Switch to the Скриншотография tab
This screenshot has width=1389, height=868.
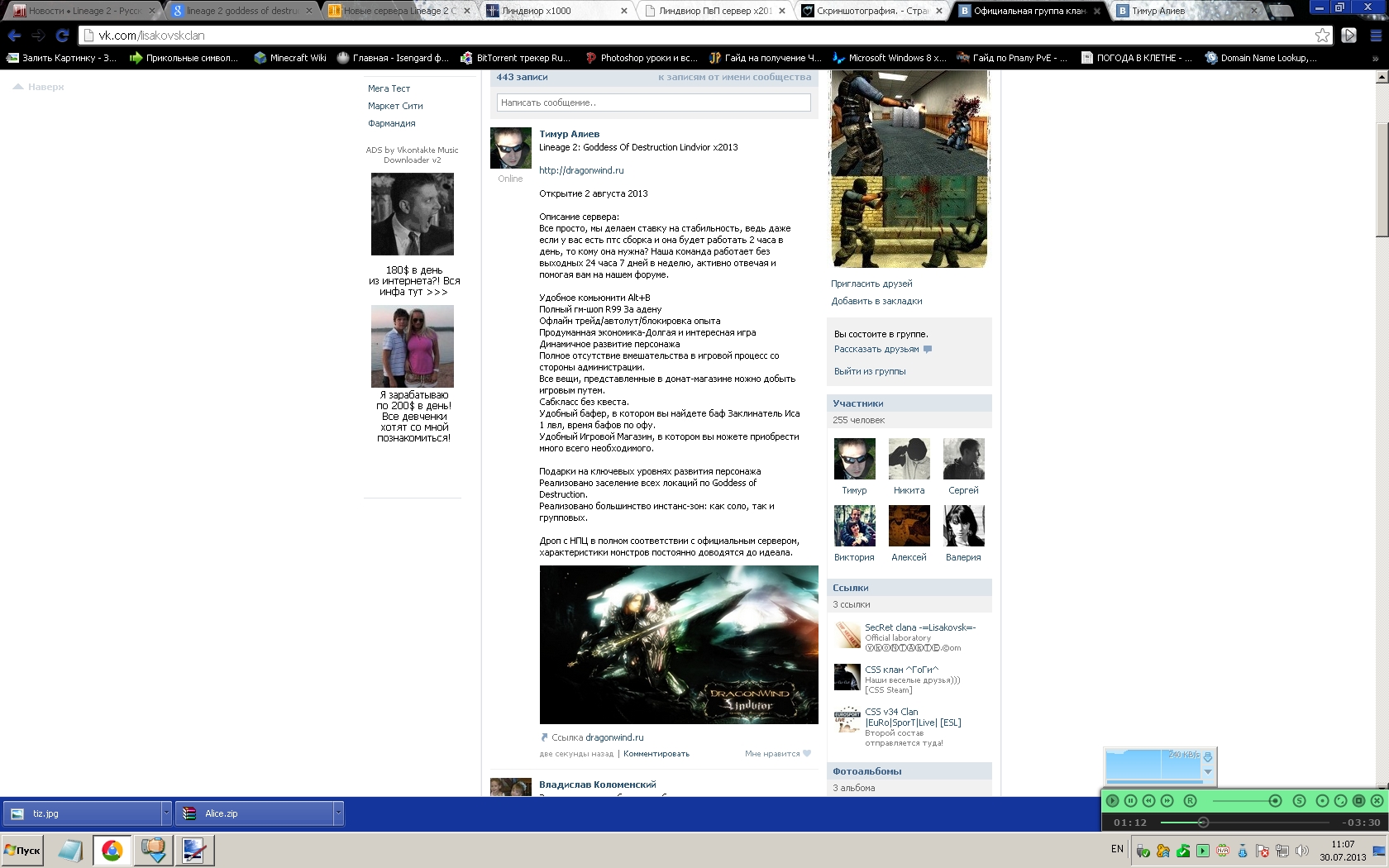870,11
